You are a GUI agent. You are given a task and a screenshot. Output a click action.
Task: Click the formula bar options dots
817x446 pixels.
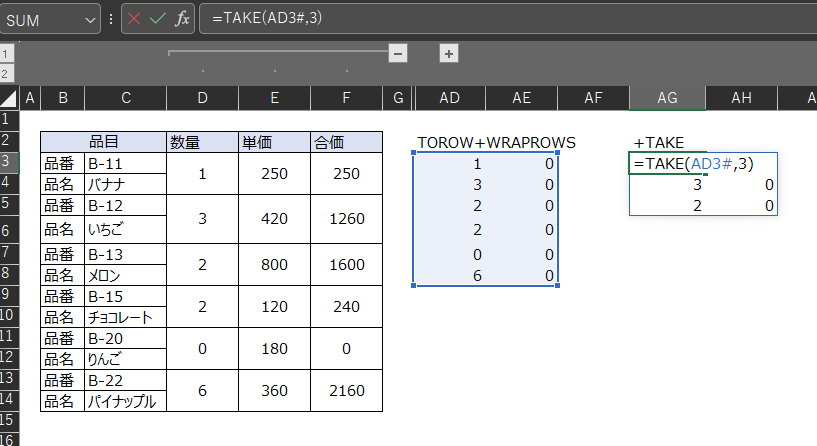pyautogui.click(x=111, y=19)
